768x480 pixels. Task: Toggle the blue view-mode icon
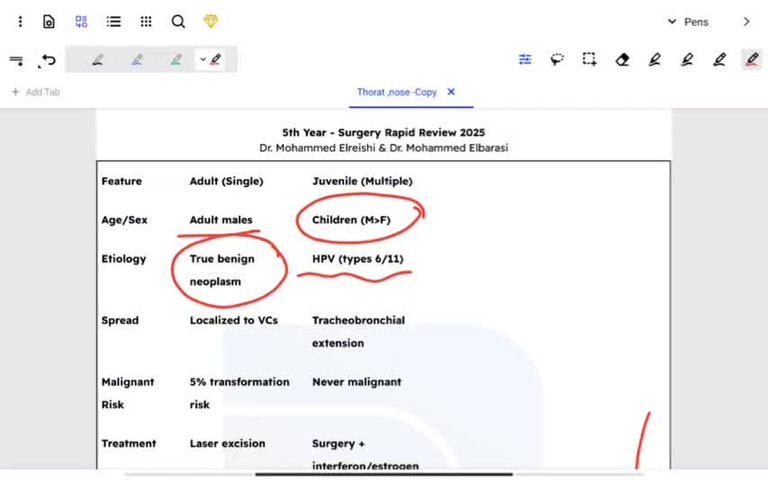tap(81, 22)
